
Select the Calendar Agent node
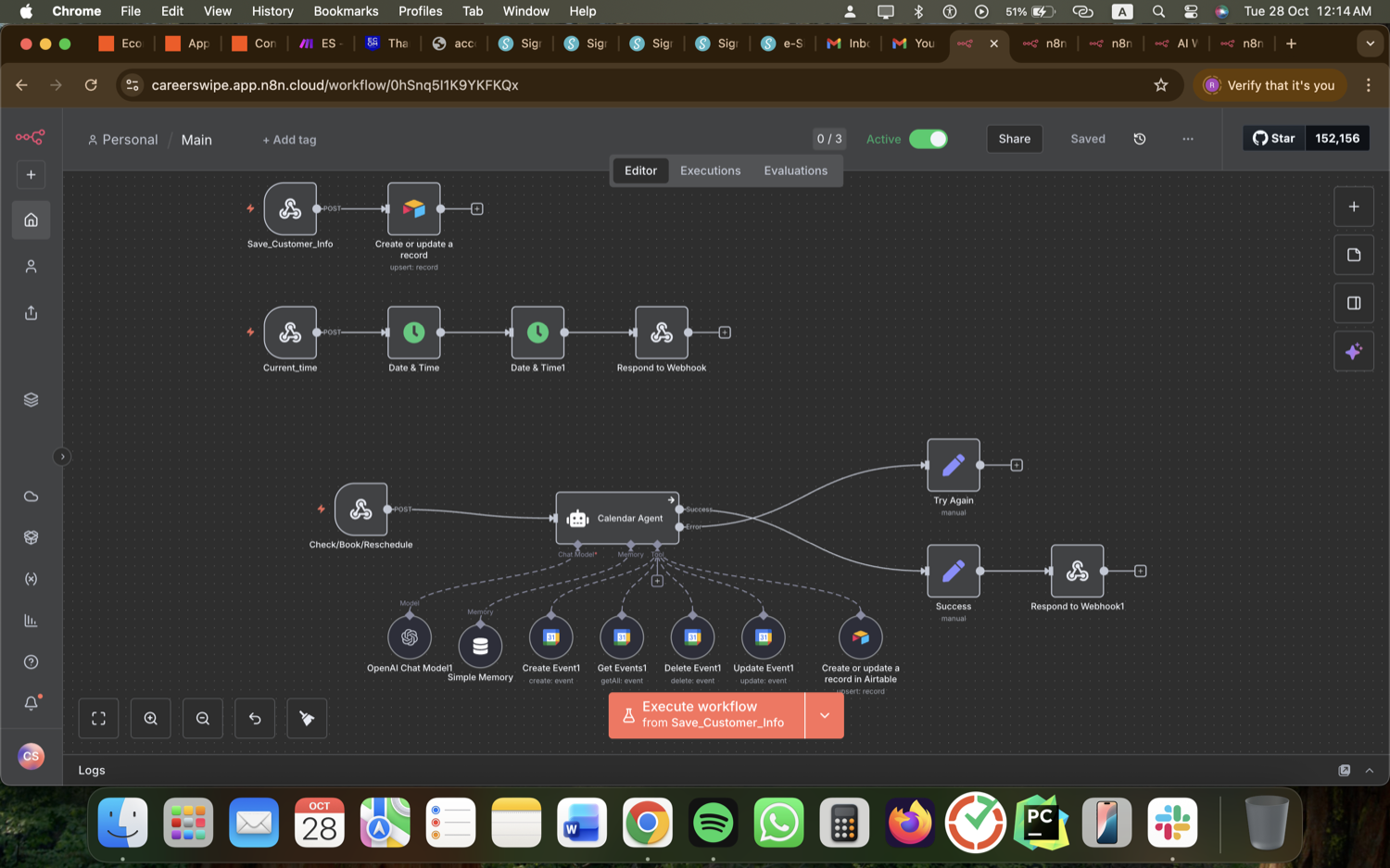pyautogui.click(x=617, y=518)
